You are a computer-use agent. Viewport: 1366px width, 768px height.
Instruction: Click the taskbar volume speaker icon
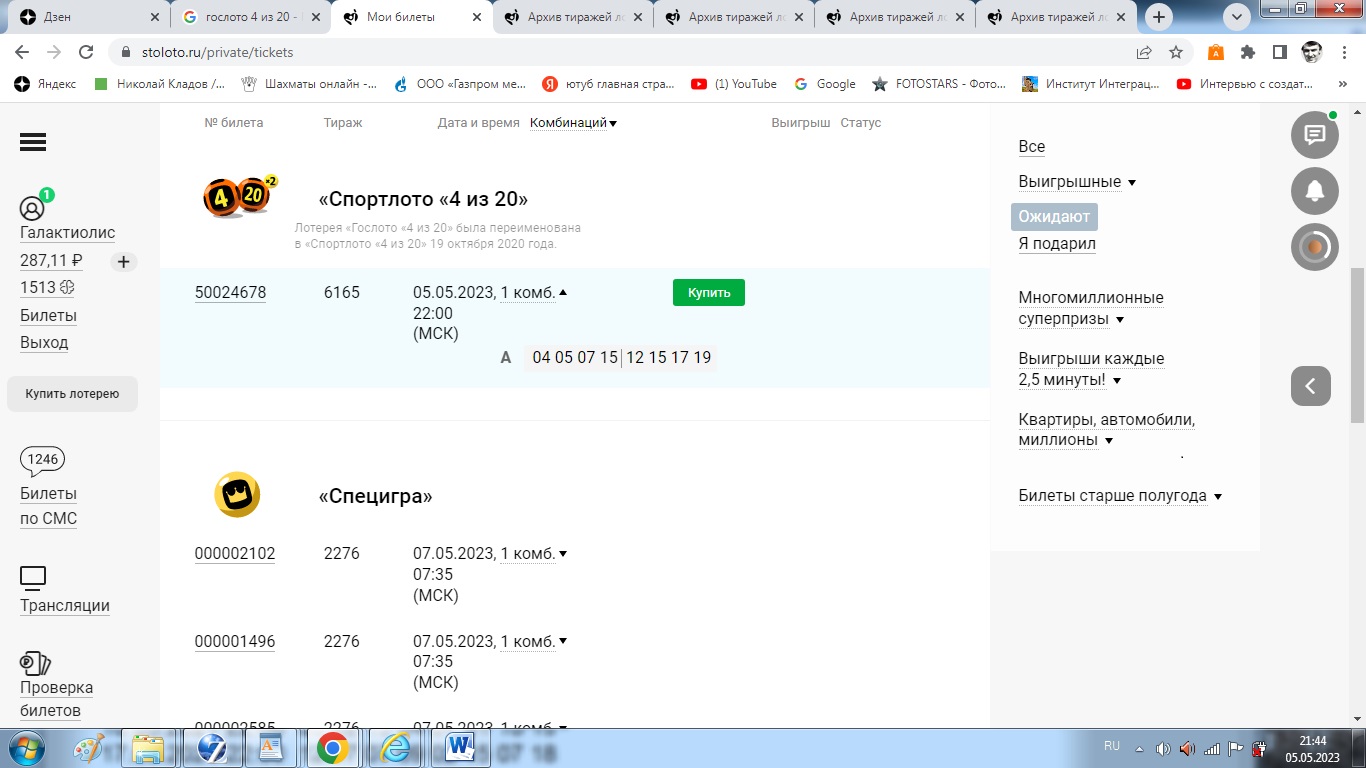pos(1163,748)
